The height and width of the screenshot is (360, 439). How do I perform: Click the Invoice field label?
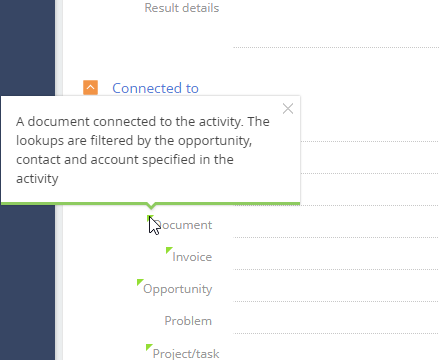[x=192, y=257]
